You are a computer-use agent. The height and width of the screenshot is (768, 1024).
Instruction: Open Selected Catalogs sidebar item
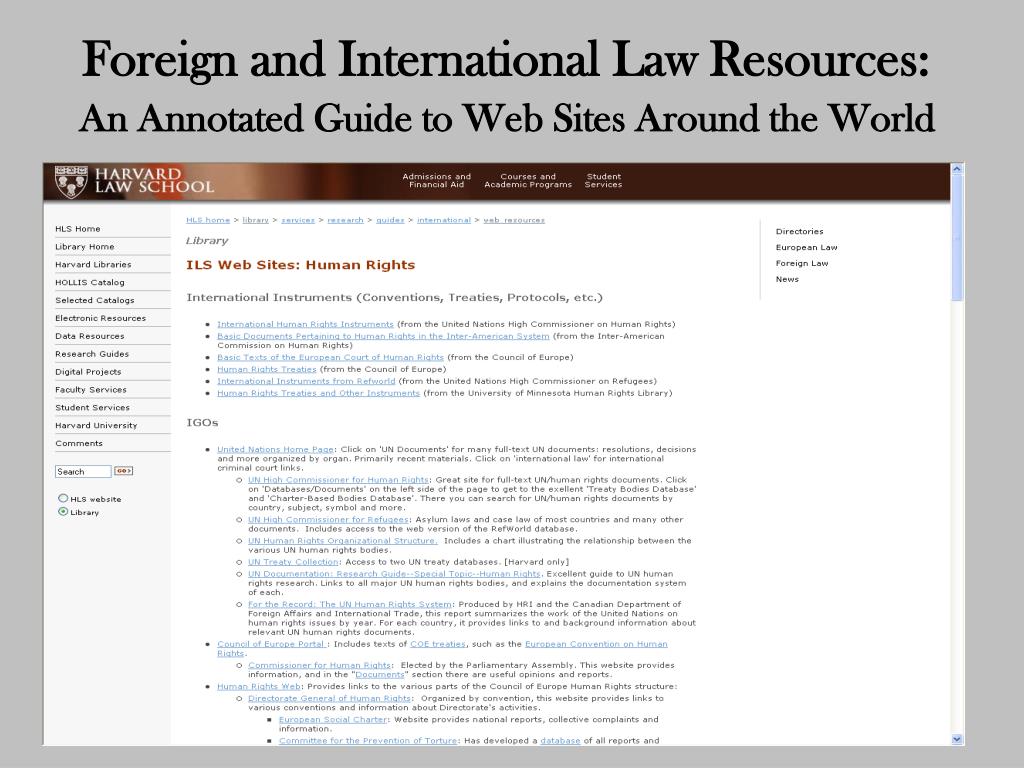(95, 300)
